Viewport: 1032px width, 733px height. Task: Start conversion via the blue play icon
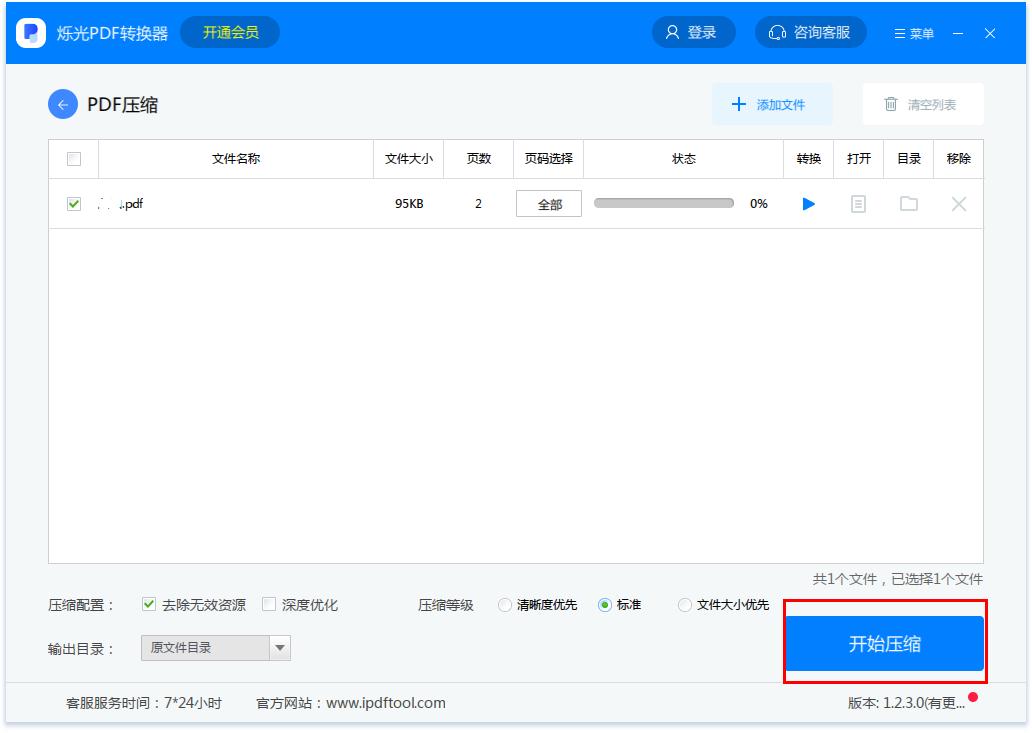tap(807, 203)
